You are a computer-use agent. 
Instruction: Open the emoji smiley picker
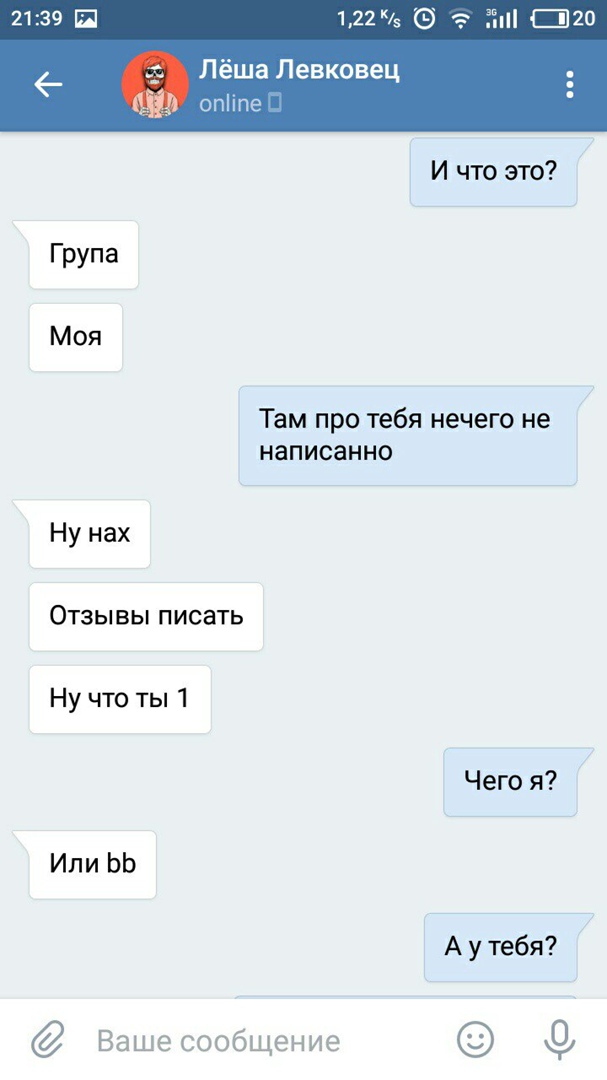pos(475,1039)
